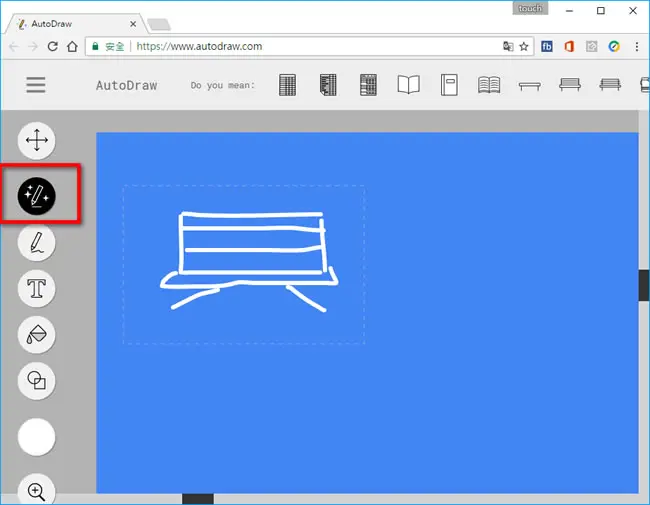650x505 pixels.
Task: Select the simple bench table suggestion
Action: click(x=530, y=86)
